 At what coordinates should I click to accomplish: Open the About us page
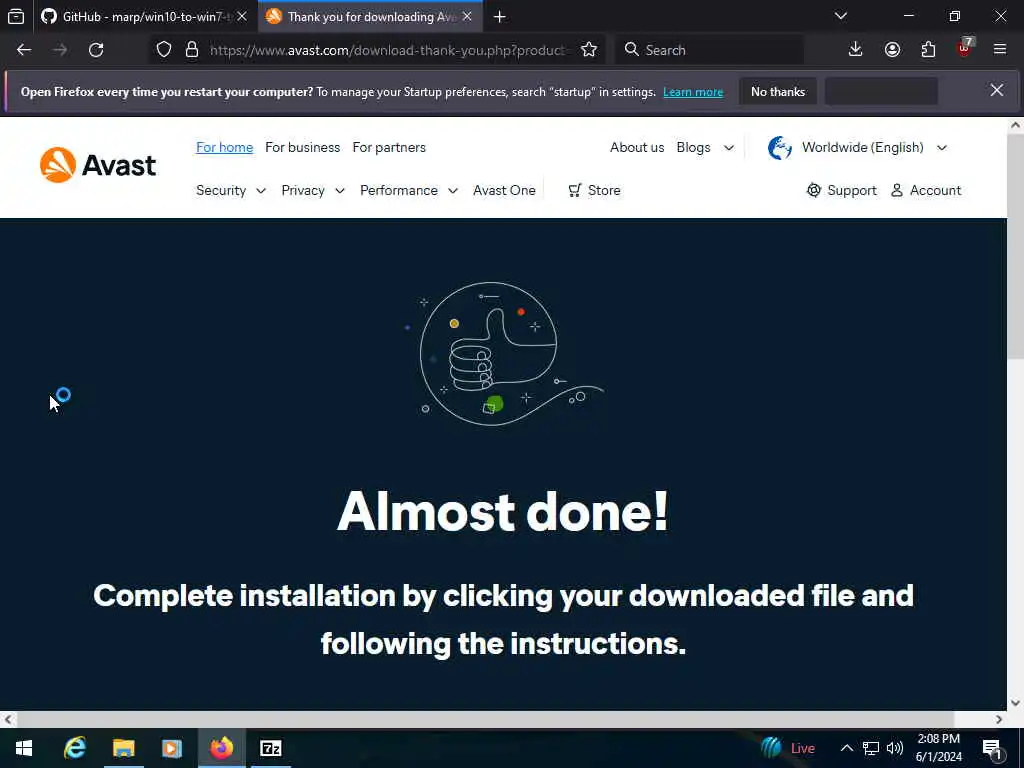point(637,148)
